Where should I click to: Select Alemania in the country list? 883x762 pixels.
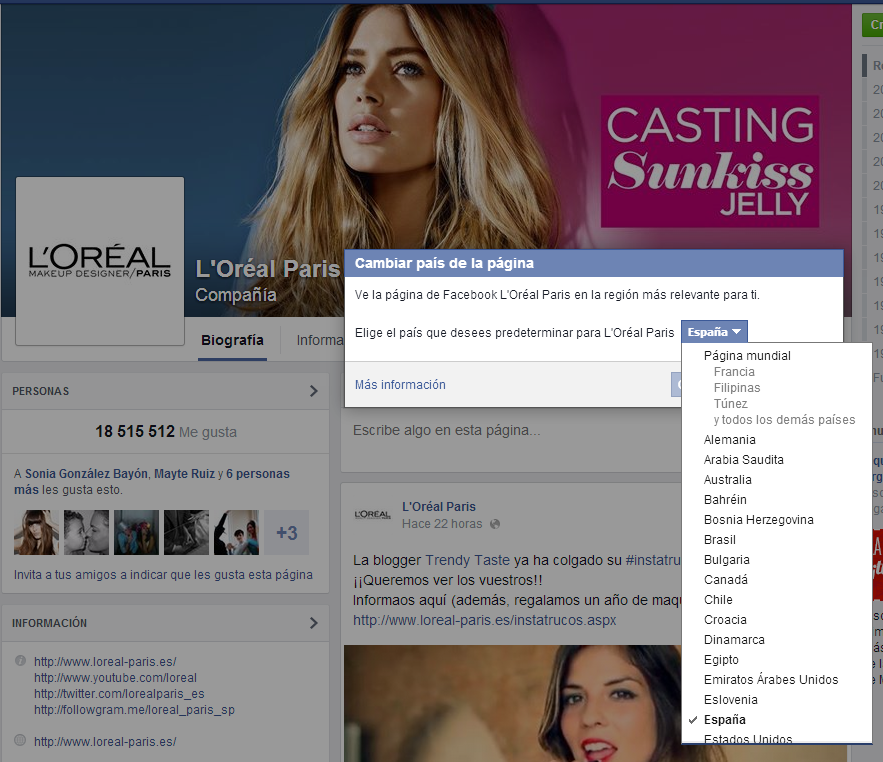(729, 440)
